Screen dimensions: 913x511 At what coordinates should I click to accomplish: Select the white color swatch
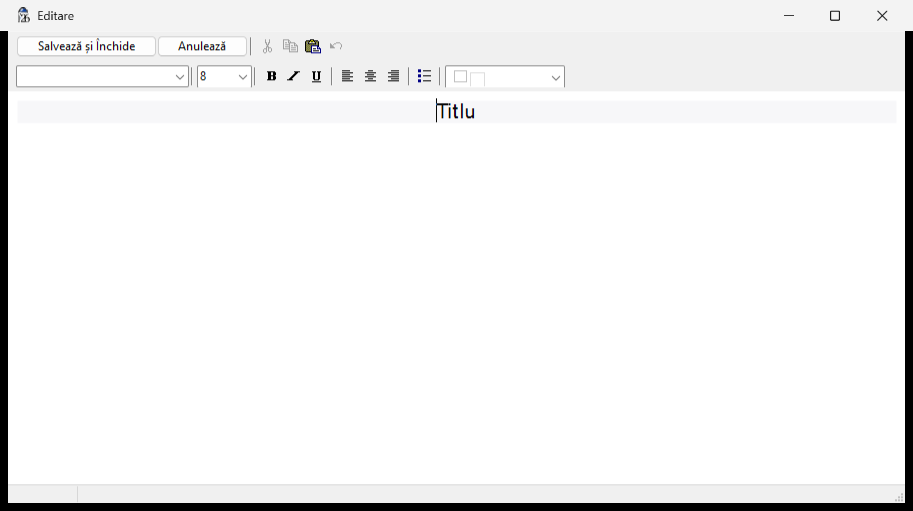pos(461,76)
